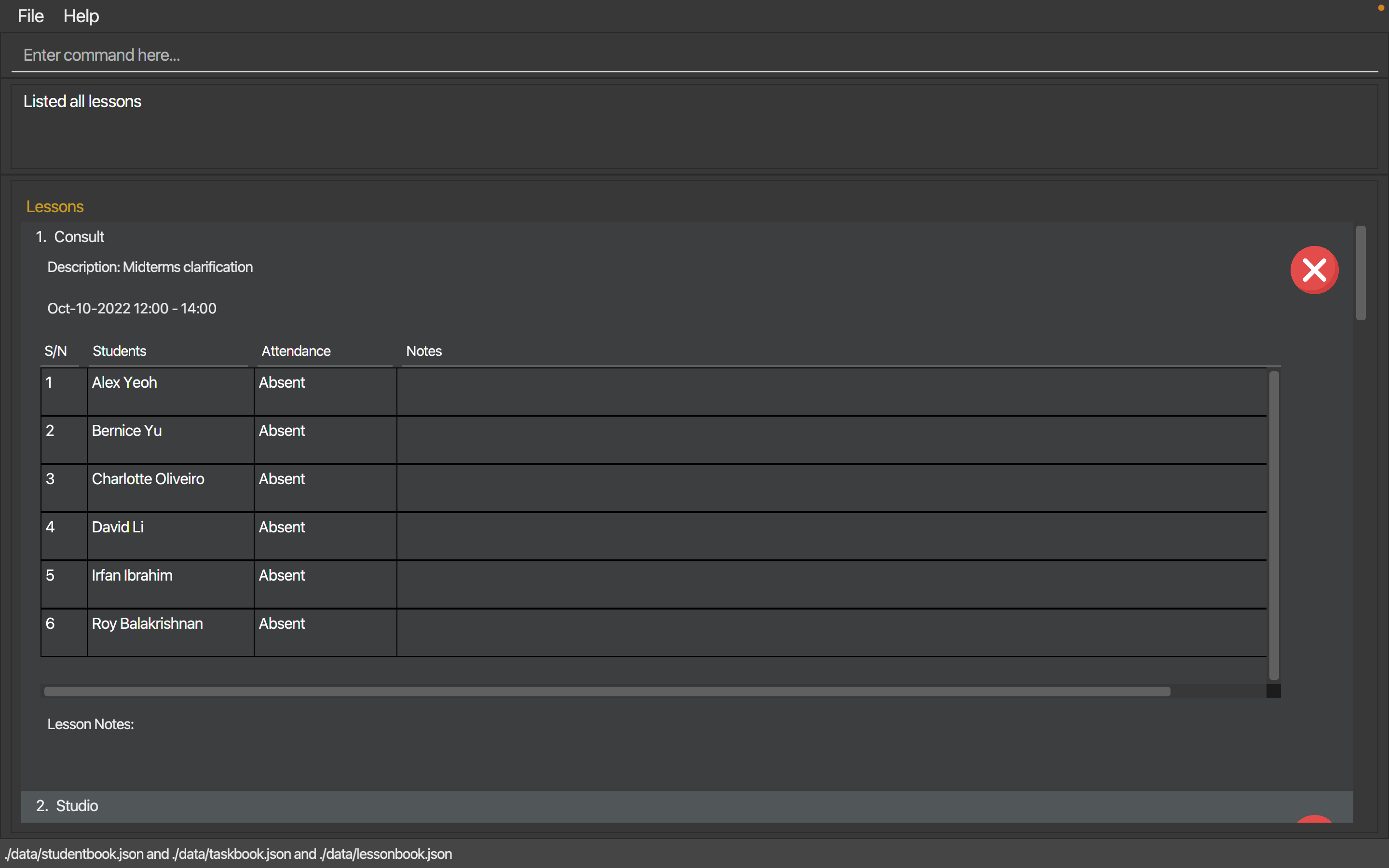Select the '2. Studio' lesson row
Screen dimensions: 1389x868
coord(687,806)
